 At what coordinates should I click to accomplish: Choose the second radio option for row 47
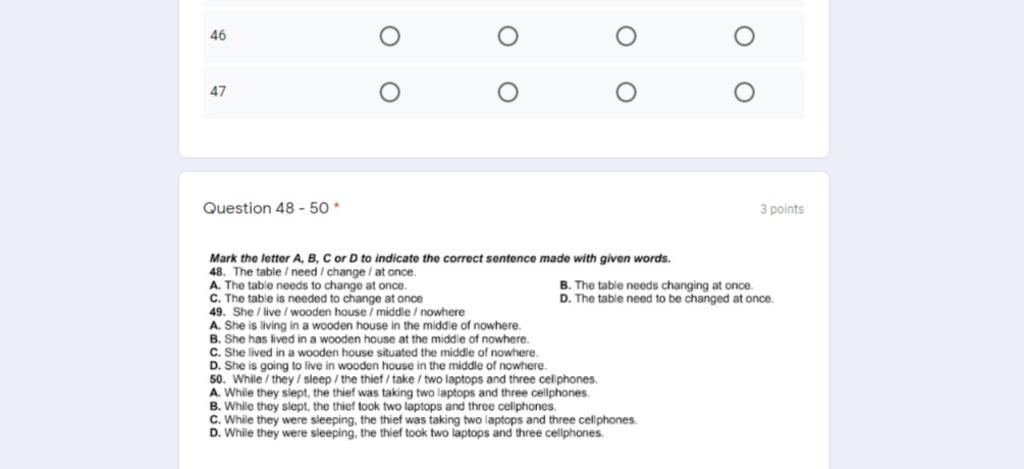508,93
